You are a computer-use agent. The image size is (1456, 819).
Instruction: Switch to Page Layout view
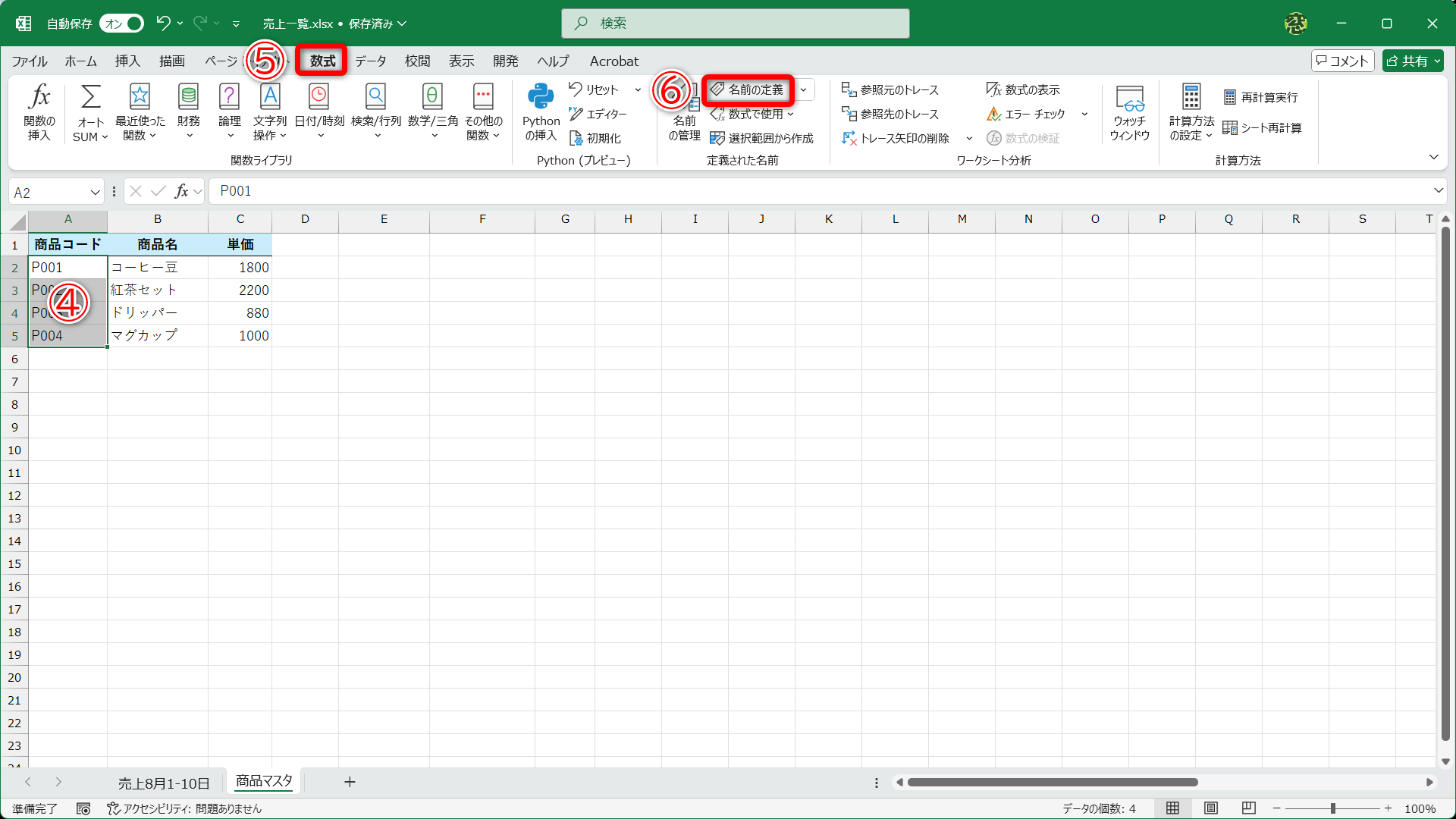1211,808
